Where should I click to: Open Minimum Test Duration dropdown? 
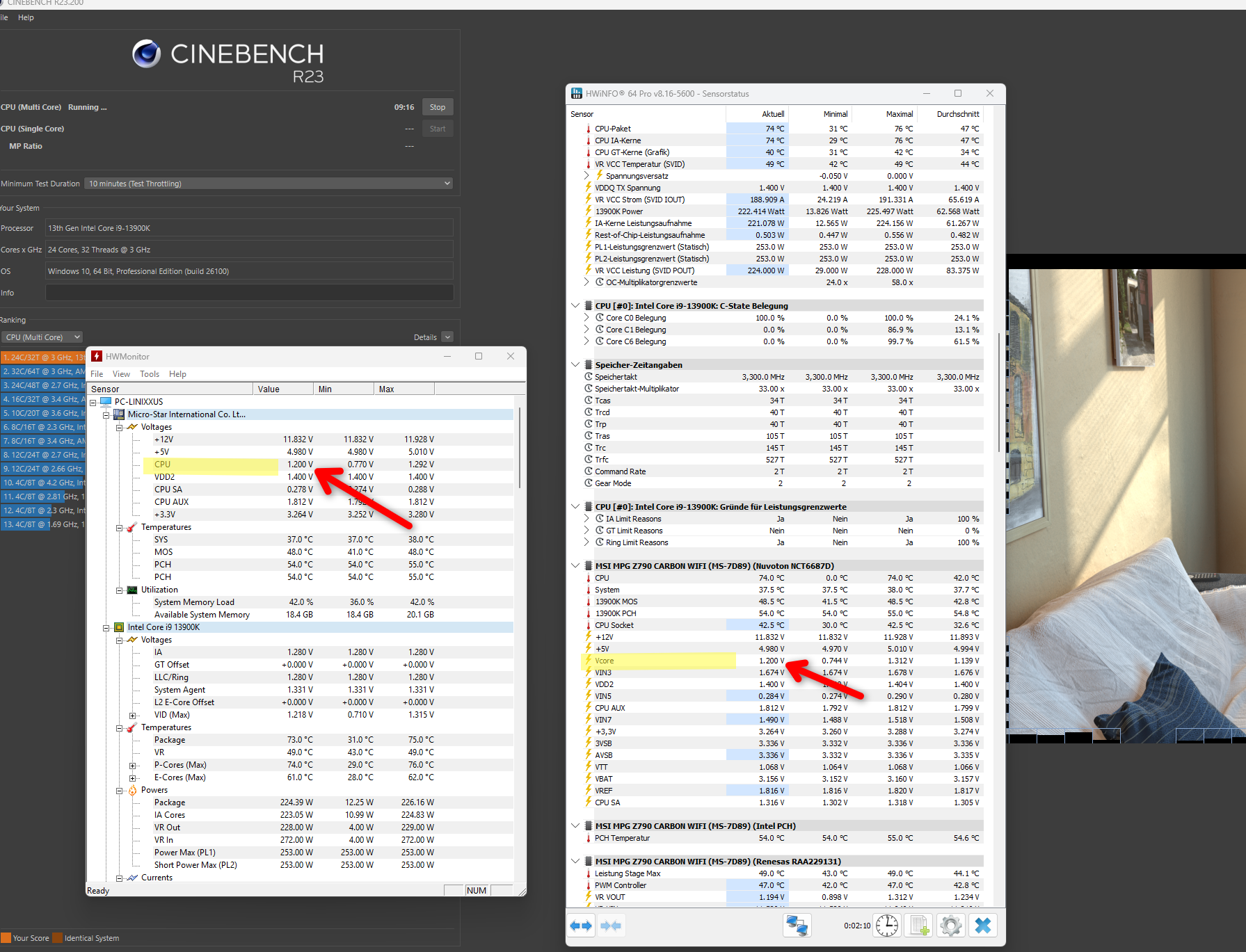[x=269, y=184]
